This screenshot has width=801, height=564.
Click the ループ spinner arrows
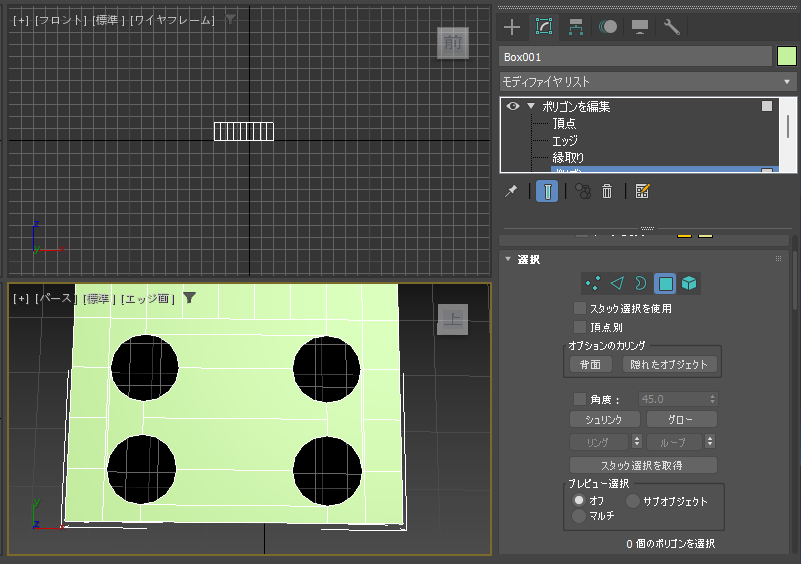[x=710, y=441]
